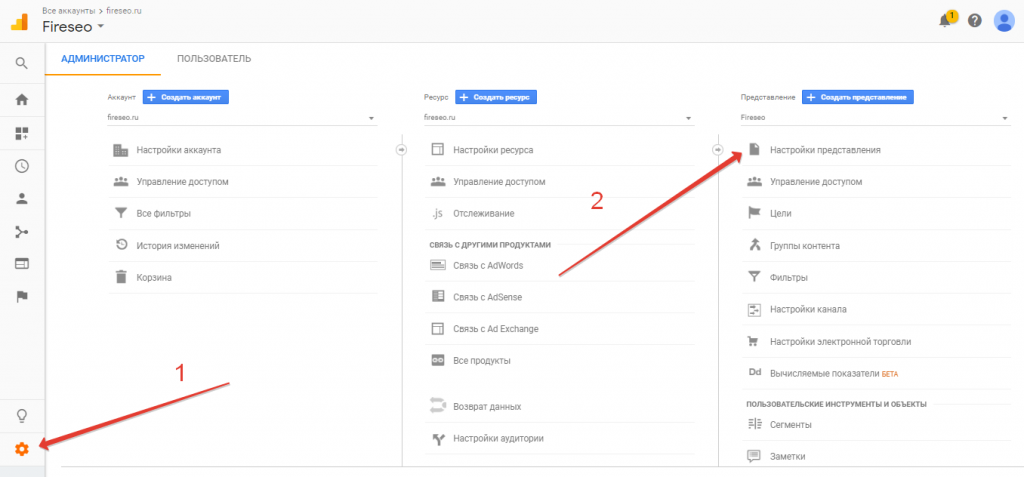Open Real-time reports clock icon
Viewport: 1024px width, 477px height.
[x=21, y=166]
